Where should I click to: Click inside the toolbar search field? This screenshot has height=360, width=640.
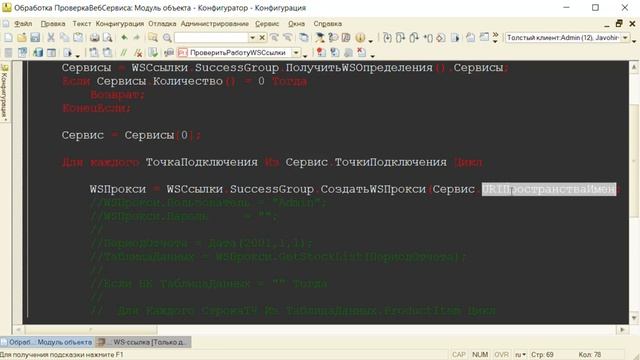(x=211, y=38)
